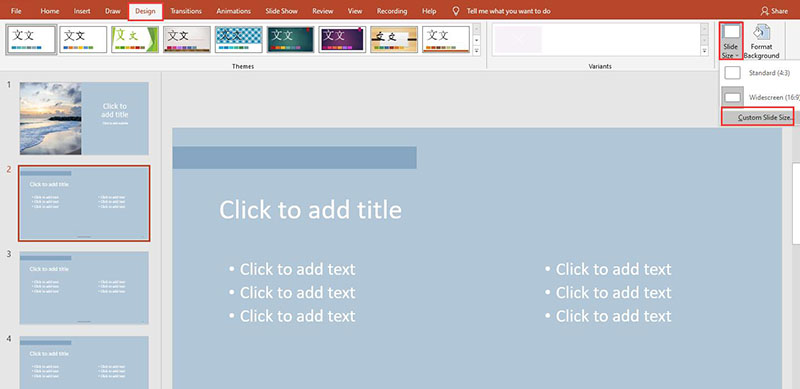Image resolution: width=800 pixels, height=389 pixels.
Task: Select the darker blue rectangle on slide
Action: tap(294, 158)
